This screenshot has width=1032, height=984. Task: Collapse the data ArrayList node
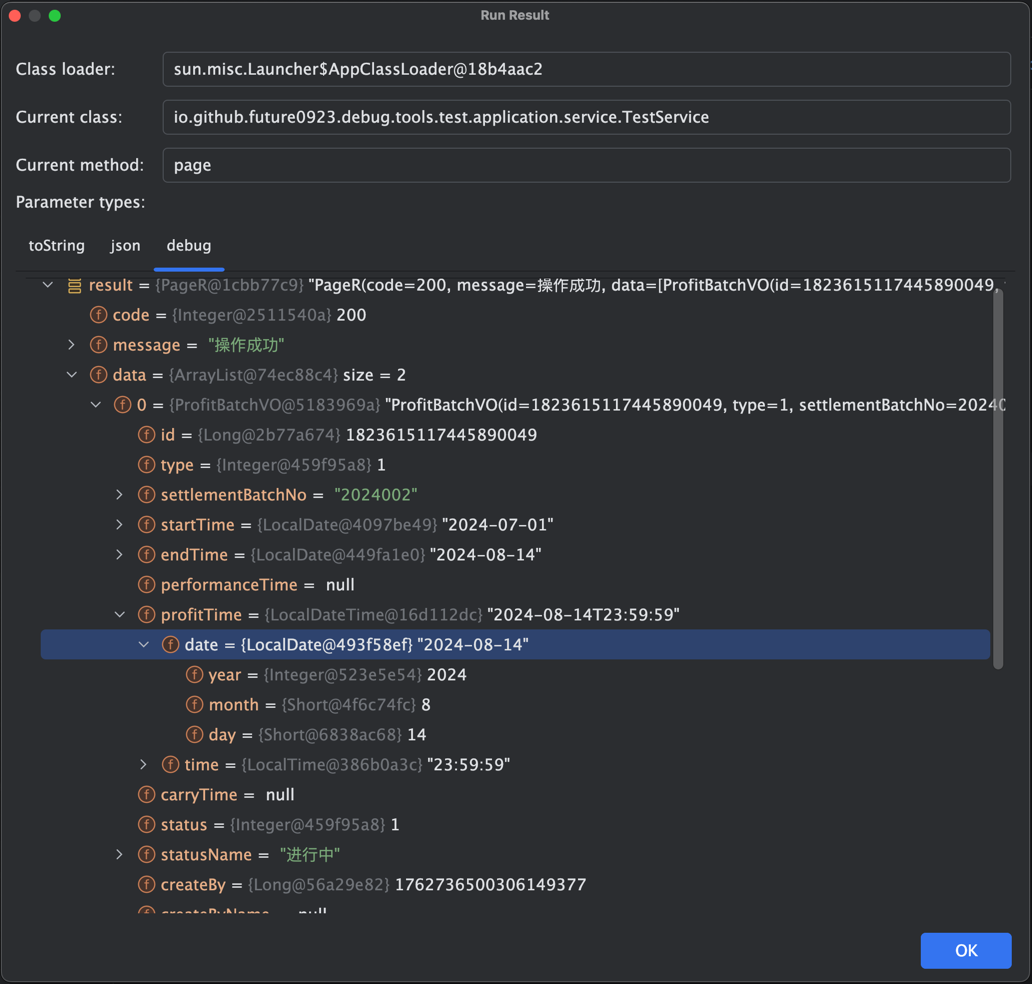click(x=72, y=375)
